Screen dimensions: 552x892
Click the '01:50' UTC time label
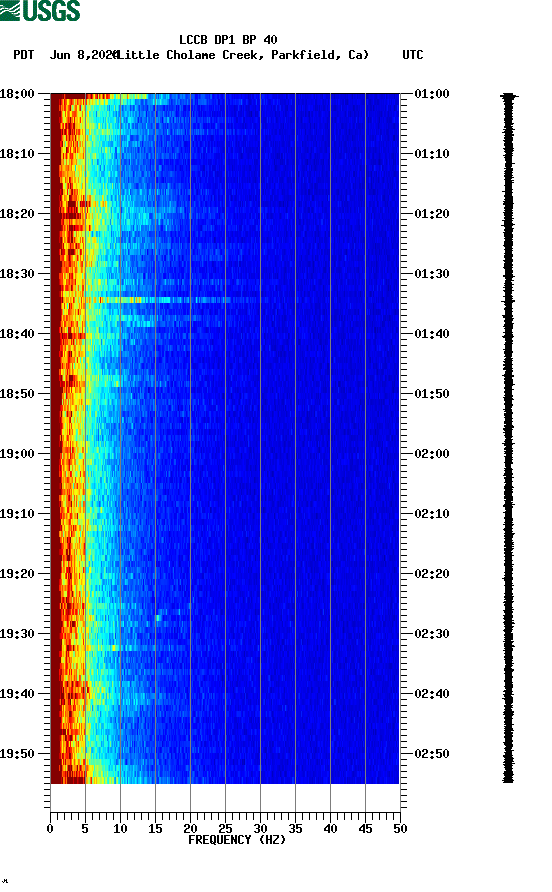432,394
